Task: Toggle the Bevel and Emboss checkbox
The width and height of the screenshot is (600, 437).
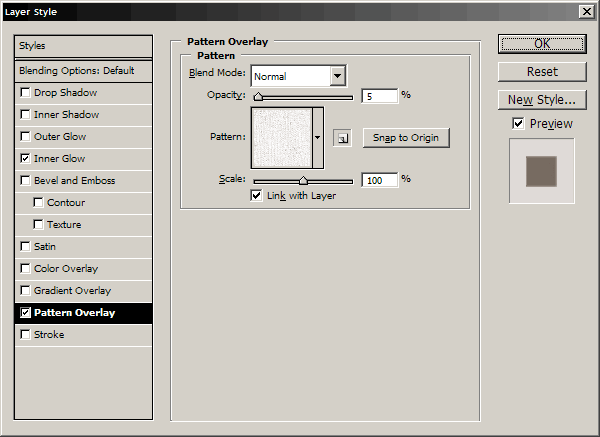Action: point(25,181)
